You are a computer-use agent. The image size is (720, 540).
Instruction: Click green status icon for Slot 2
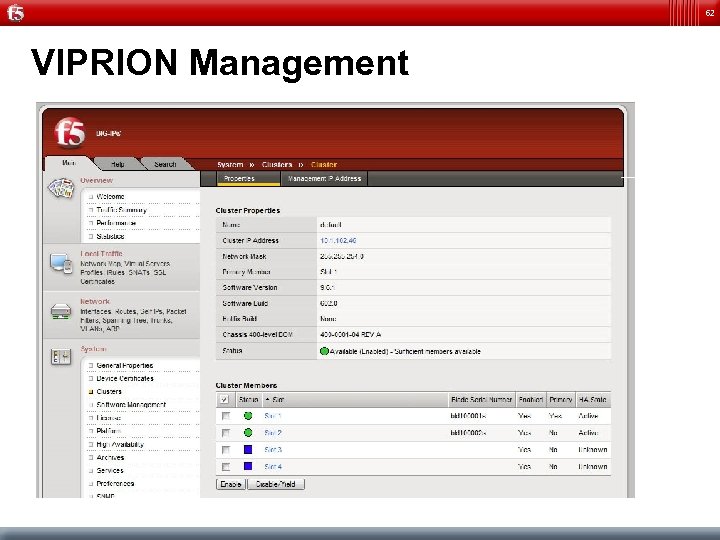click(248, 433)
